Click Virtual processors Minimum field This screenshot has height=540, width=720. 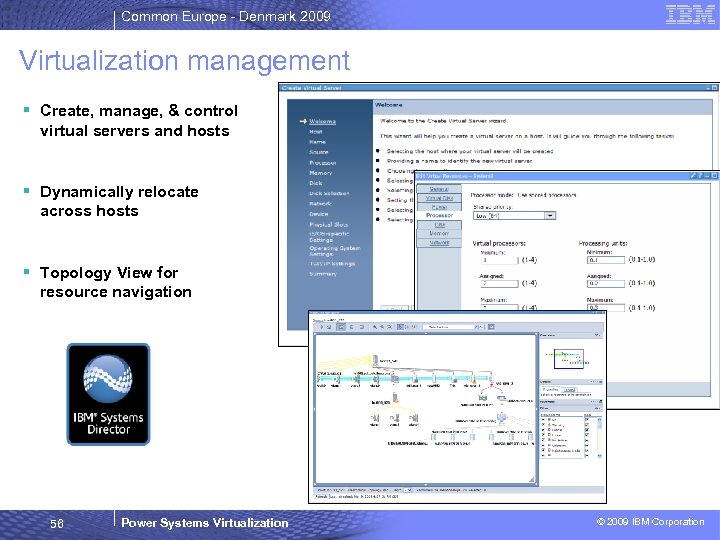(500, 260)
